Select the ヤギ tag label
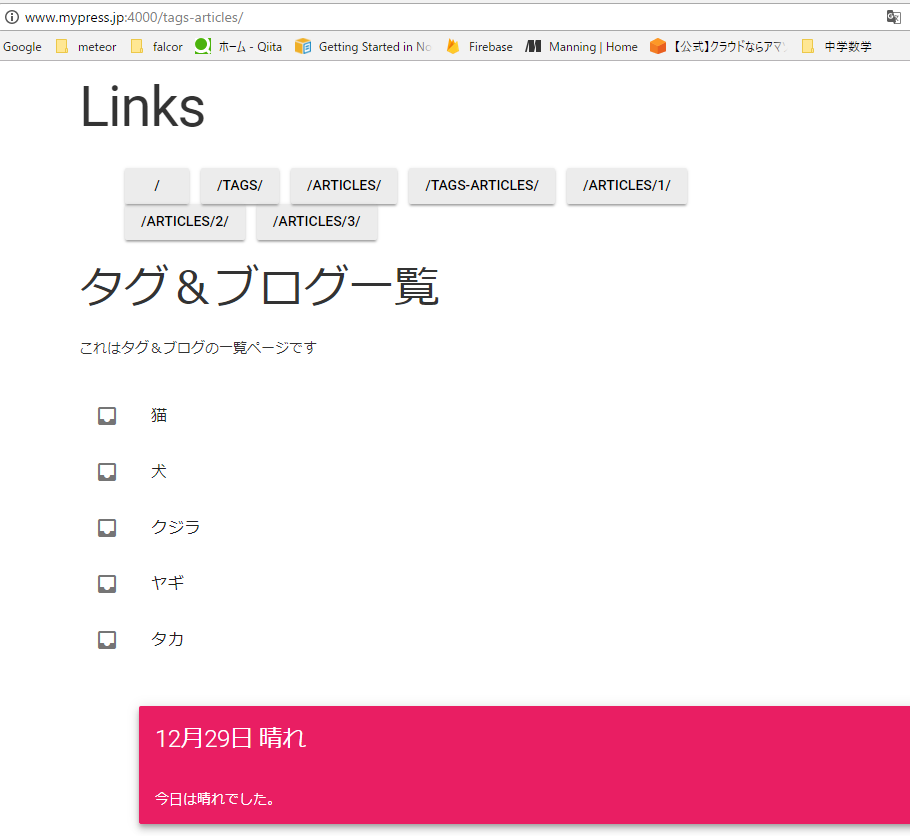The height and width of the screenshot is (836, 910). (x=168, y=583)
